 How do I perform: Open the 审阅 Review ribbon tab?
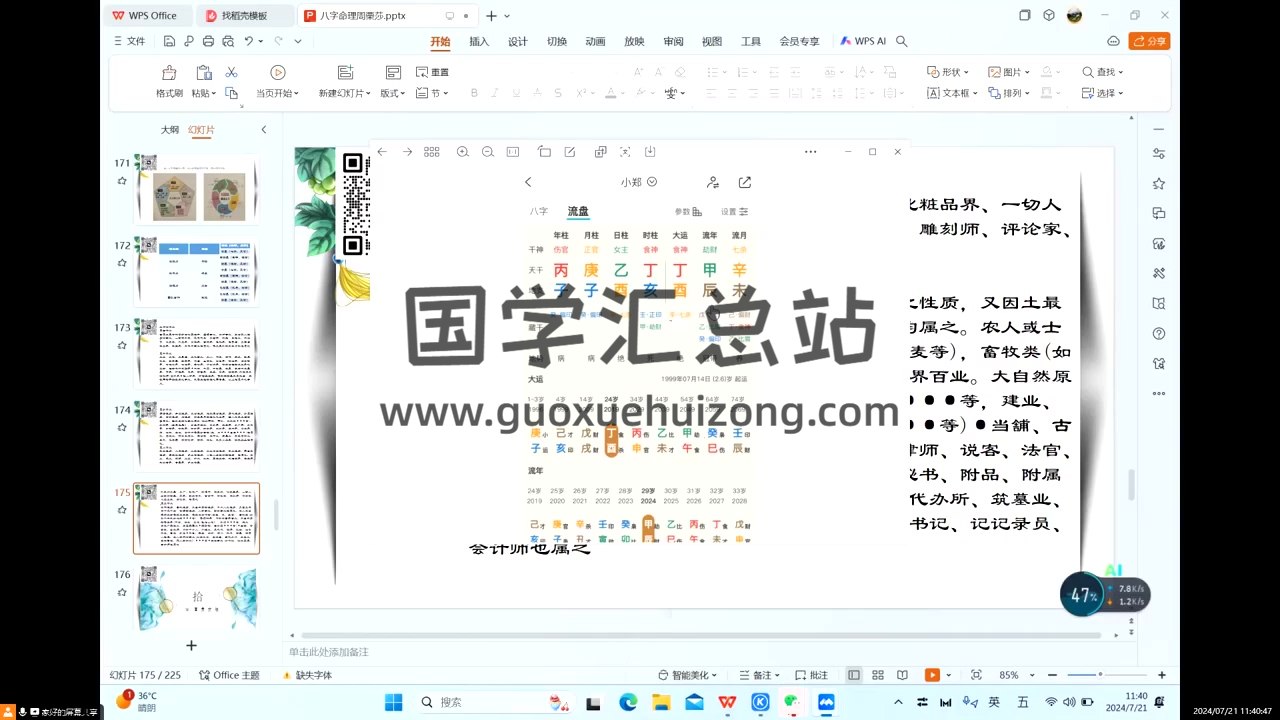click(x=673, y=41)
